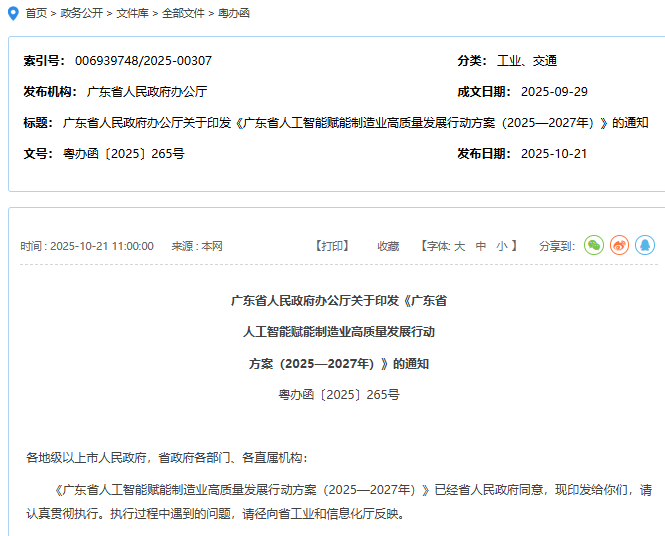This screenshot has width=665, height=536.
Task: Open 粤办函 breadcrumb link
Action: click(234, 13)
